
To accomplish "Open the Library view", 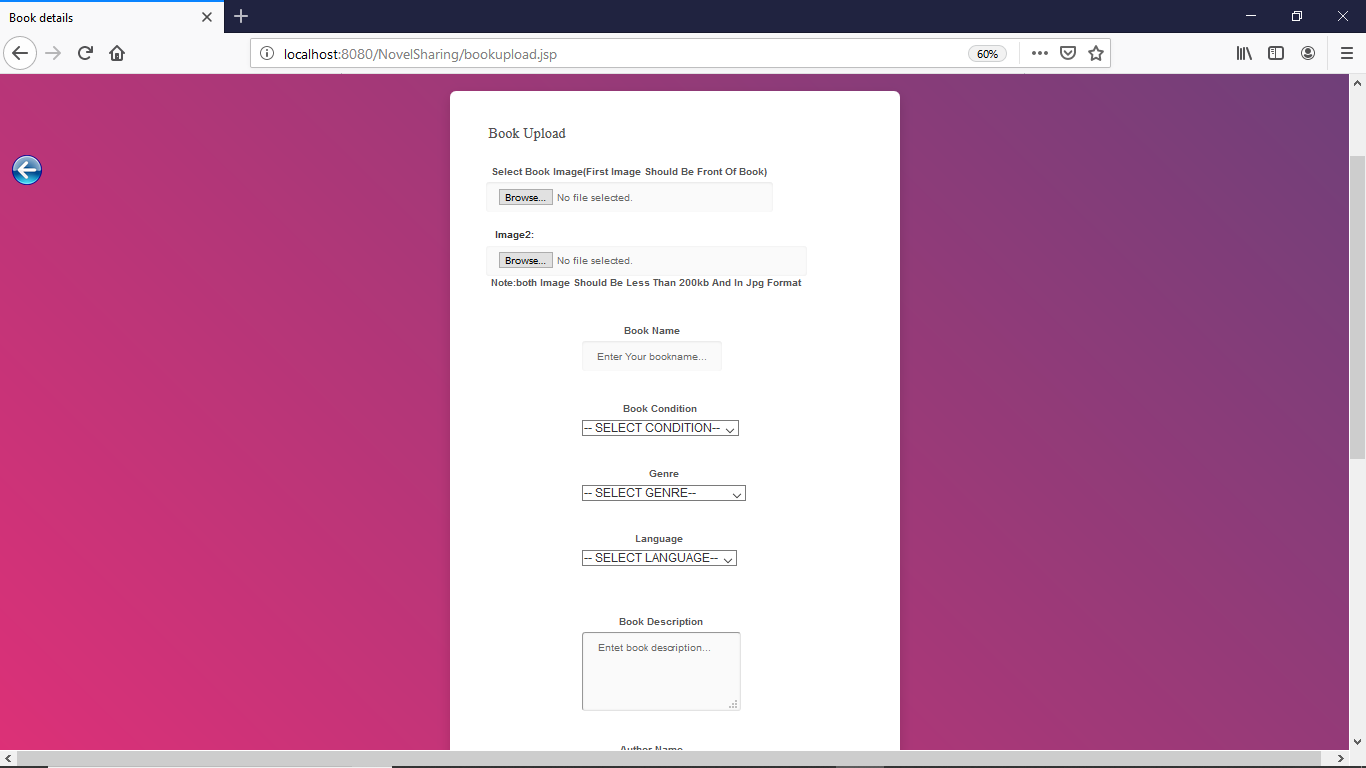I will point(1244,53).
